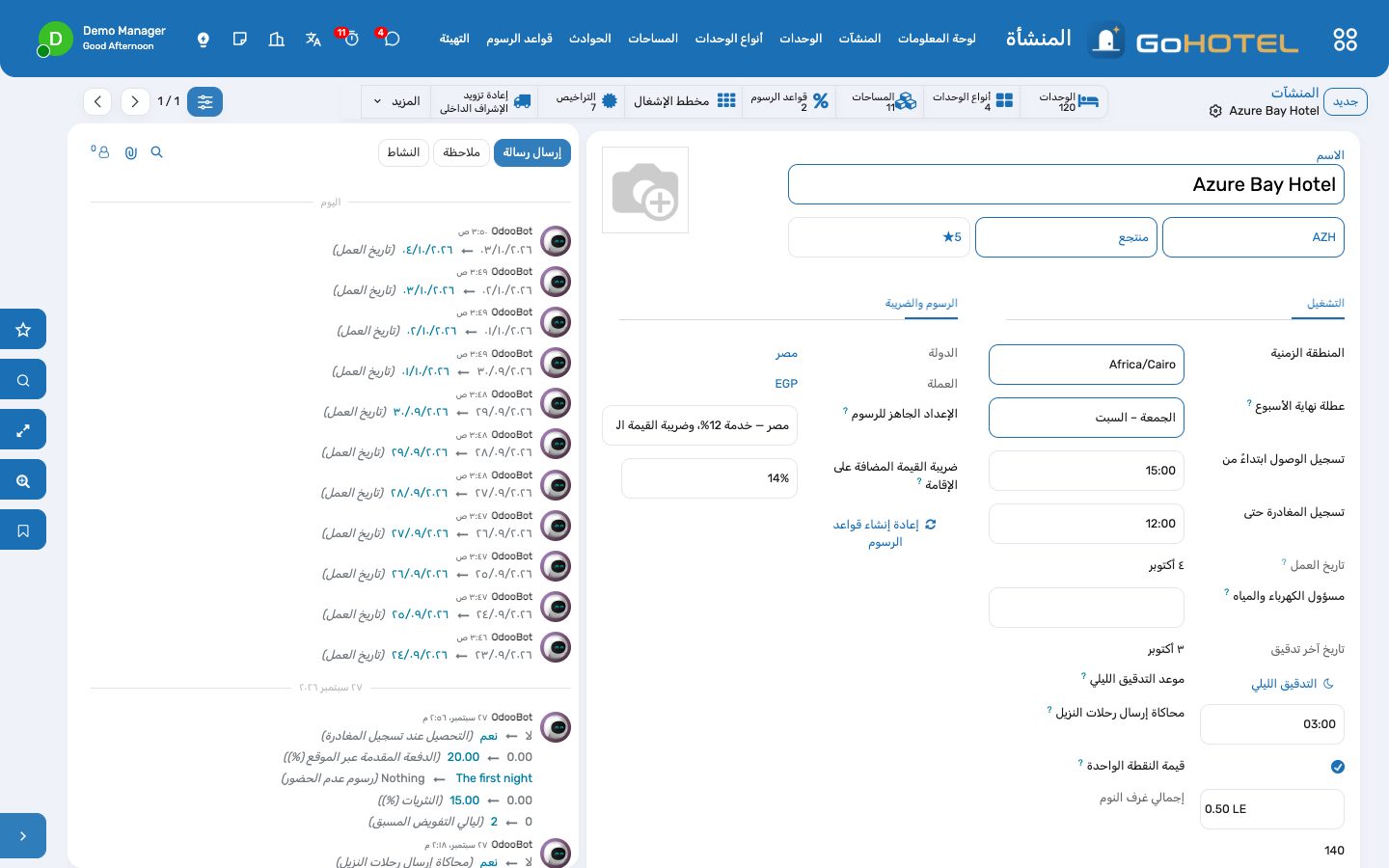
Task: Go to previous record arrow
Action: 98,101
